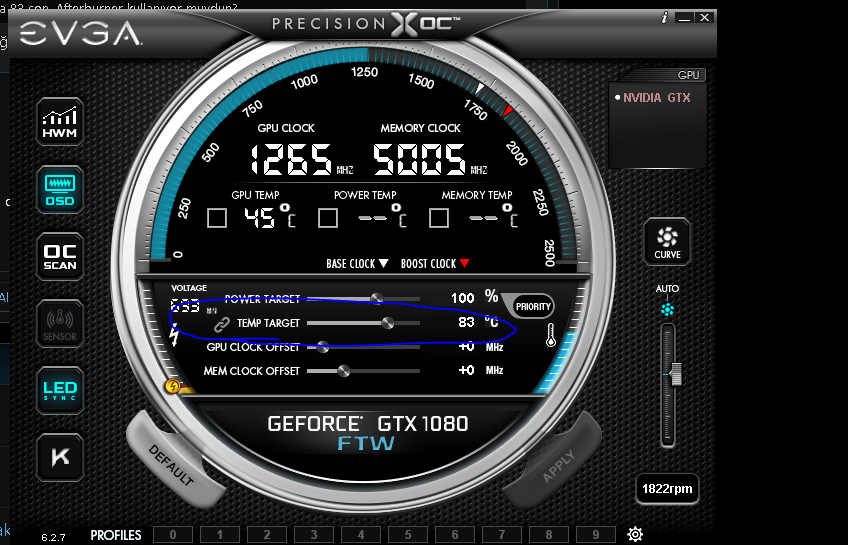The image size is (848, 545).
Task: Select profile slot 5
Action: point(408,535)
